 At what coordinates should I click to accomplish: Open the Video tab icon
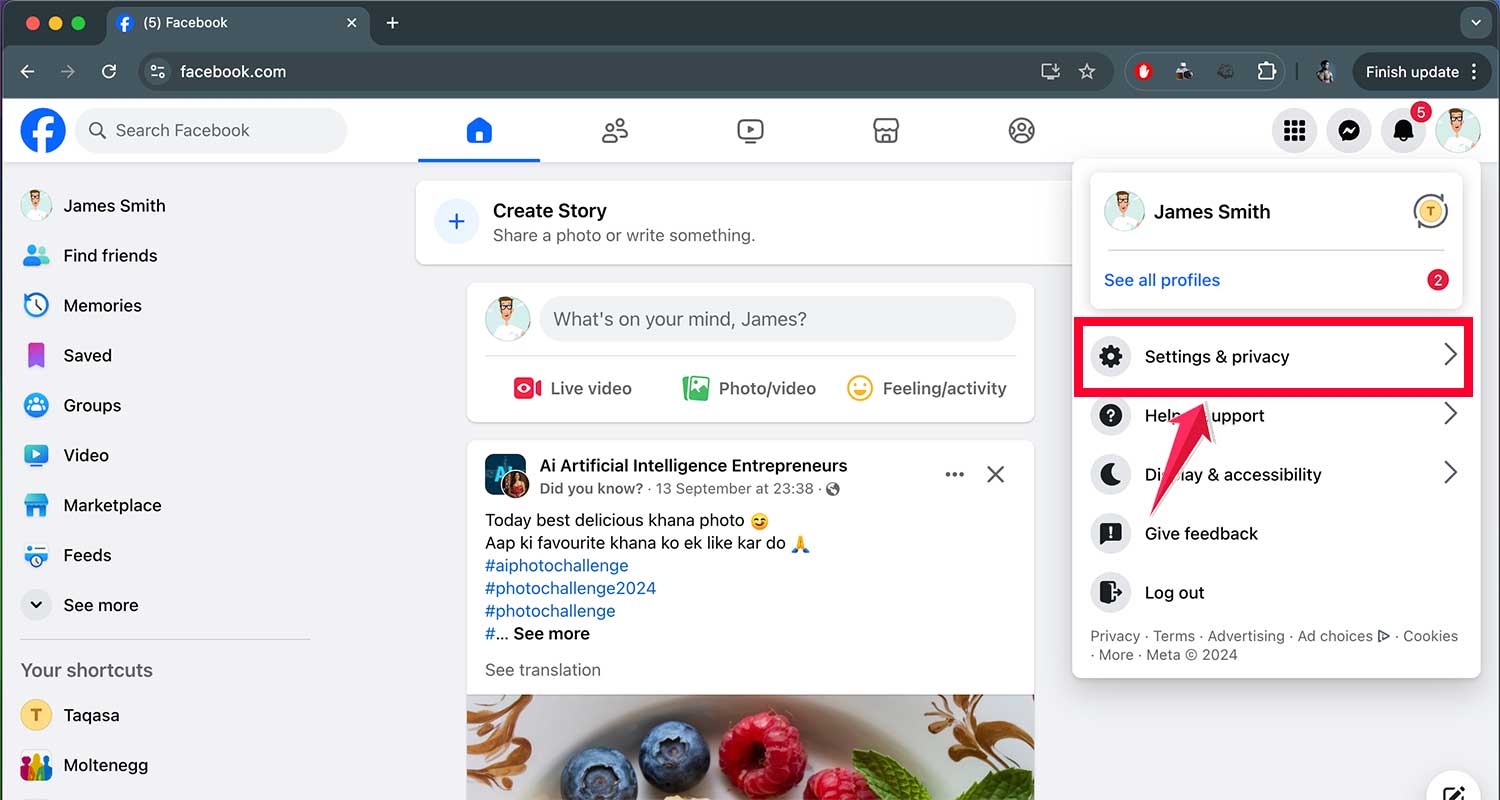750,131
